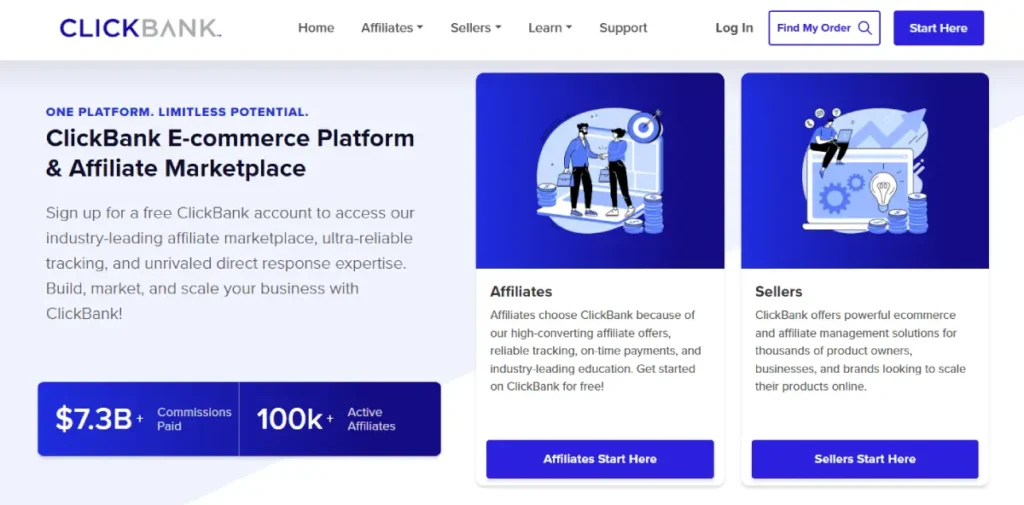Image resolution: width=1024 pixels, height=505 pixels.
Task: Click the Affiliates card description text
Action: coord(595,351)
